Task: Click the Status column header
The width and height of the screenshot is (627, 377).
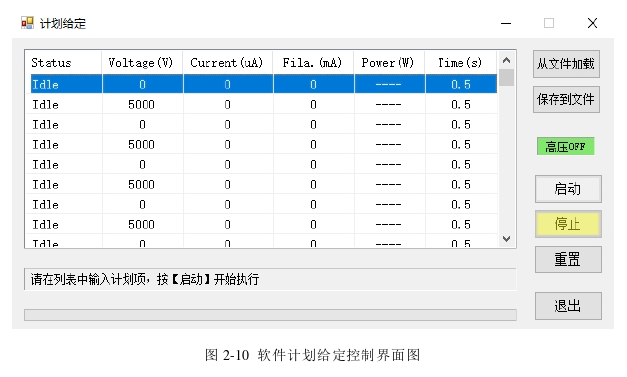Action: (x=64, y=63)
